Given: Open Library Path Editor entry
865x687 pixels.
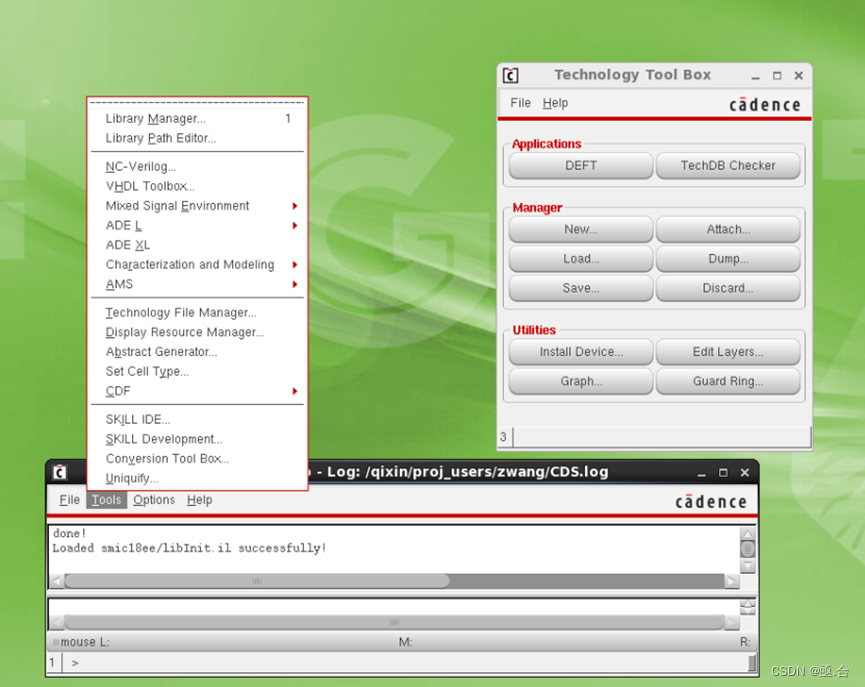Looking at the screenshot, I should coord(197,138).
